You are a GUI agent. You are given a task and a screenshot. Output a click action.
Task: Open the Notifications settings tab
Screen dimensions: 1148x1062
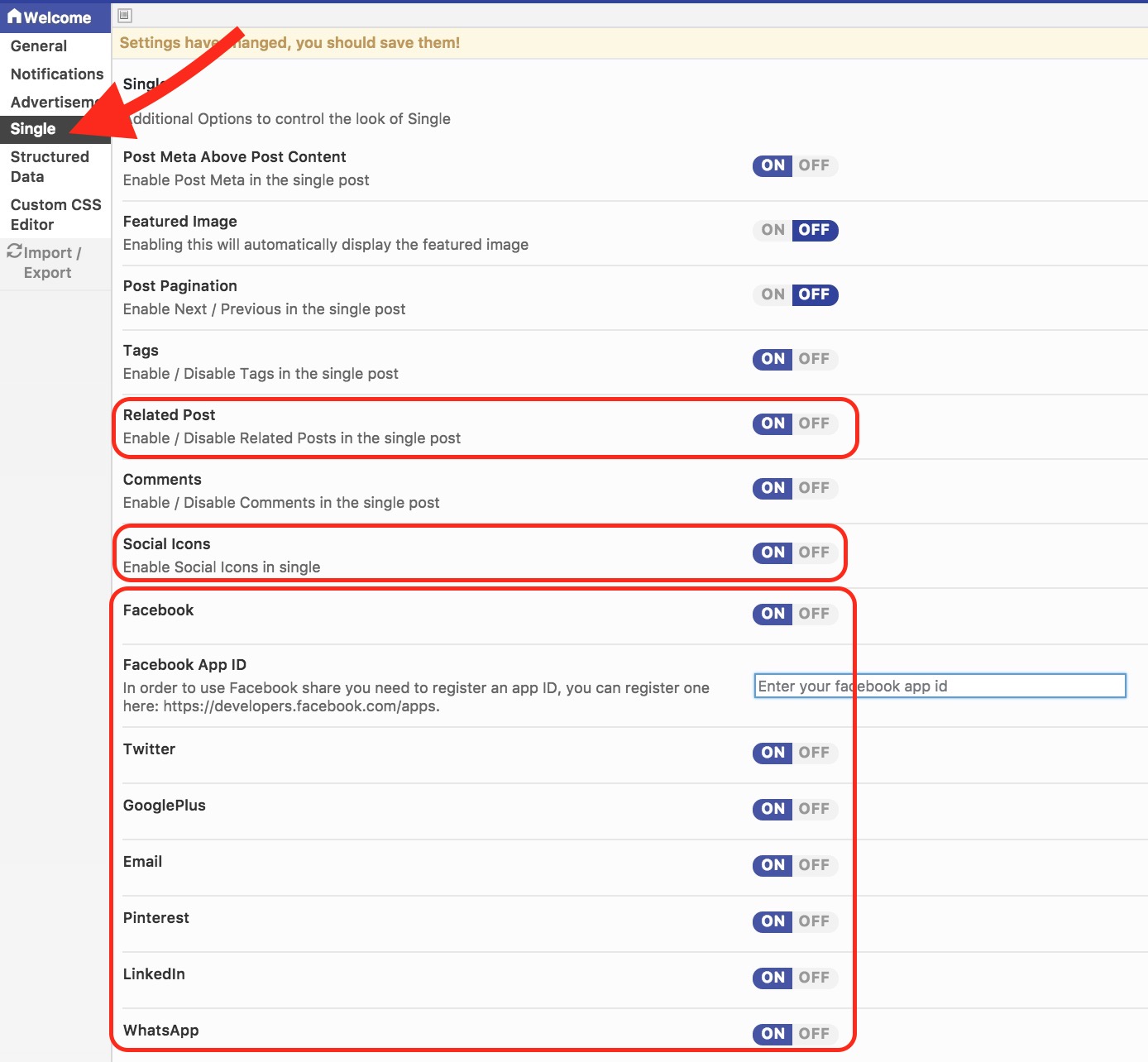pos(56,74)
